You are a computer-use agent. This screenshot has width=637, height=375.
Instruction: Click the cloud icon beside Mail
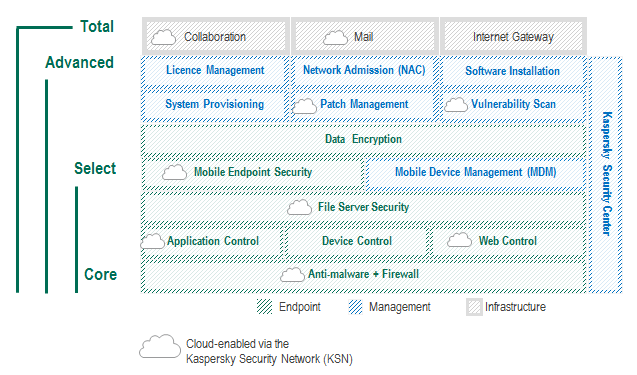coord(336,37)
